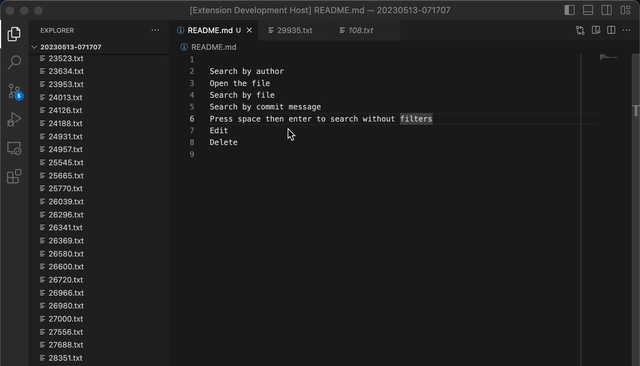
Task: Open 27688.txt in Explorer
Action: (x=99, y=345)
